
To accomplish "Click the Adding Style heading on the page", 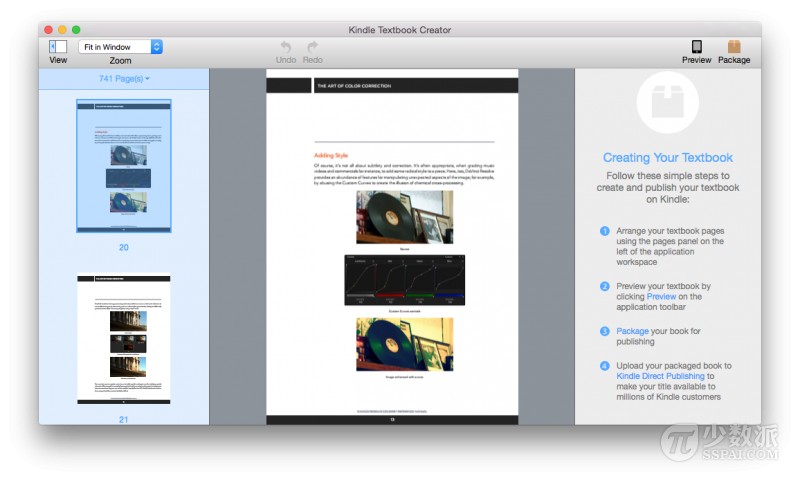I will click(x=331, y=155).
